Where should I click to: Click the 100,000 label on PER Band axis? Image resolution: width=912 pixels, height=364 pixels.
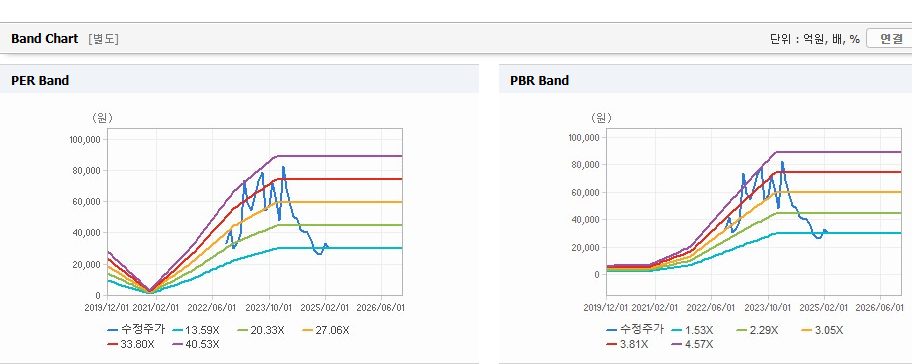point(86,140)
